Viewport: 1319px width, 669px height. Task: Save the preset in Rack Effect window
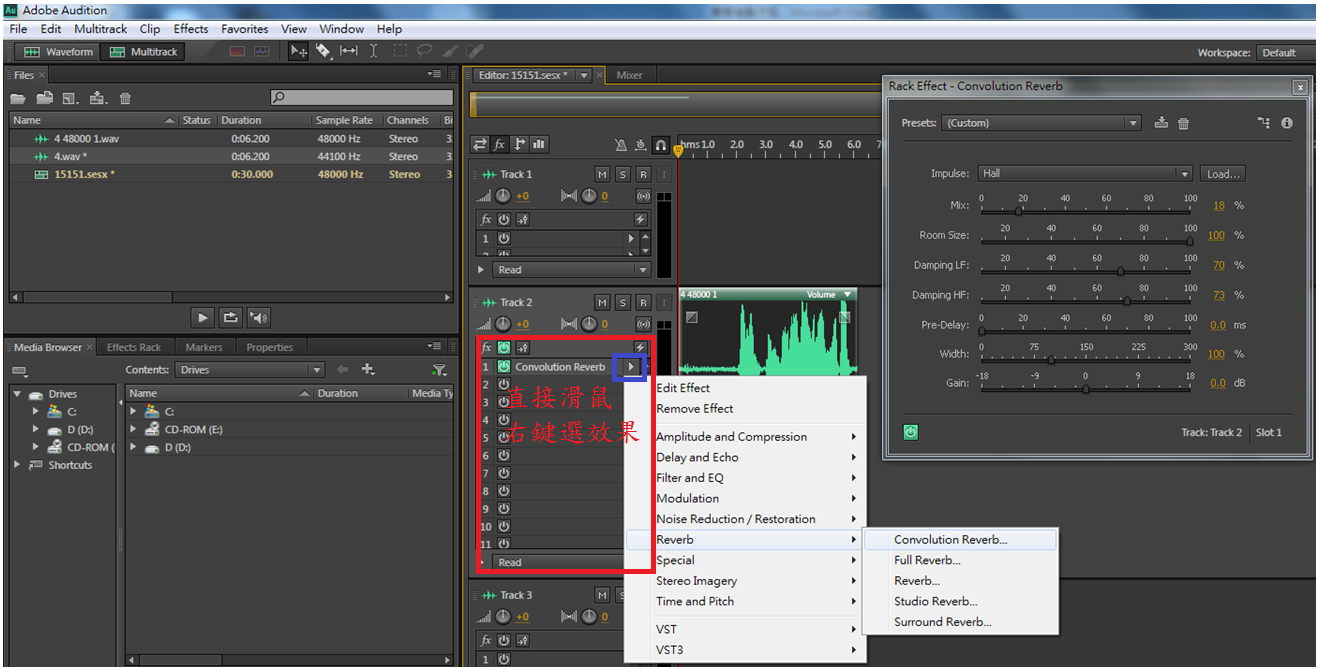pos(1161,123)
